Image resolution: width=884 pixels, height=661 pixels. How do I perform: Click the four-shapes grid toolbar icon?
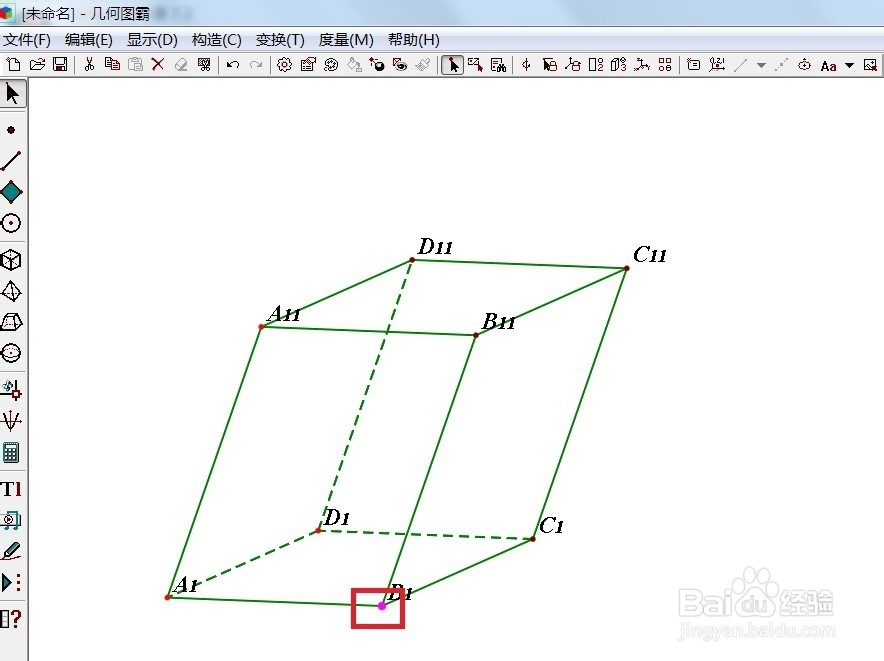[x=665, y=65]
